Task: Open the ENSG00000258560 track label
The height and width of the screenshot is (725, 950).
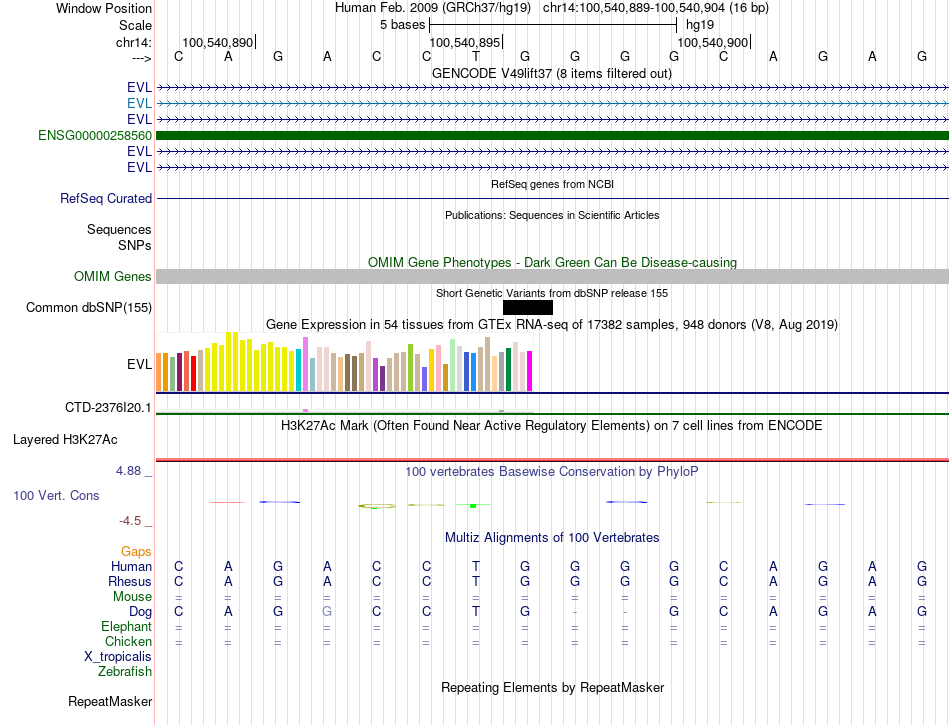Action: (x=95, y=136)
